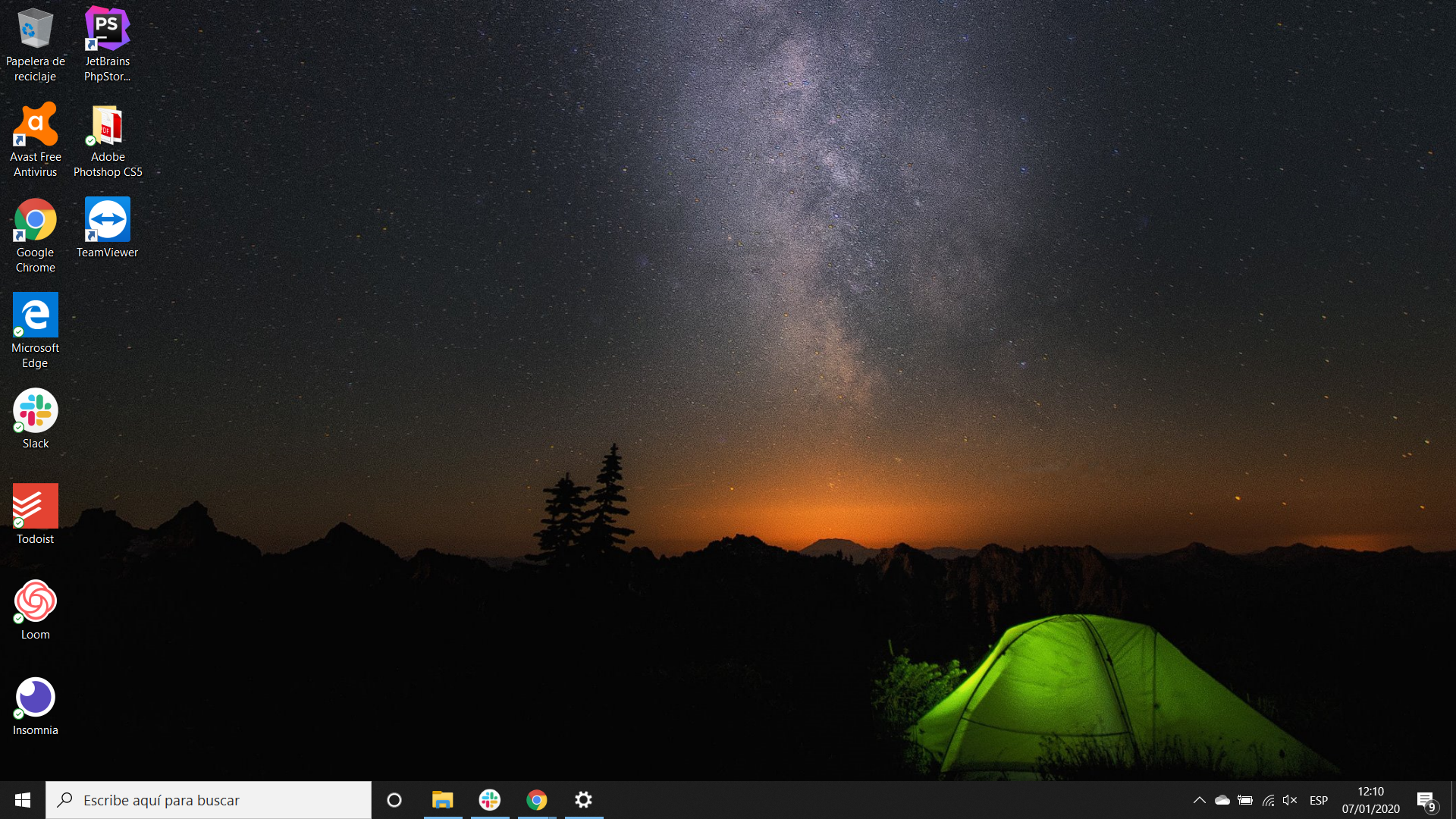The height and width of the screenshot is (819, 1456).
Task: Select the Adobe Photoshop CS5 desktop icon
Action: point(108,141)
